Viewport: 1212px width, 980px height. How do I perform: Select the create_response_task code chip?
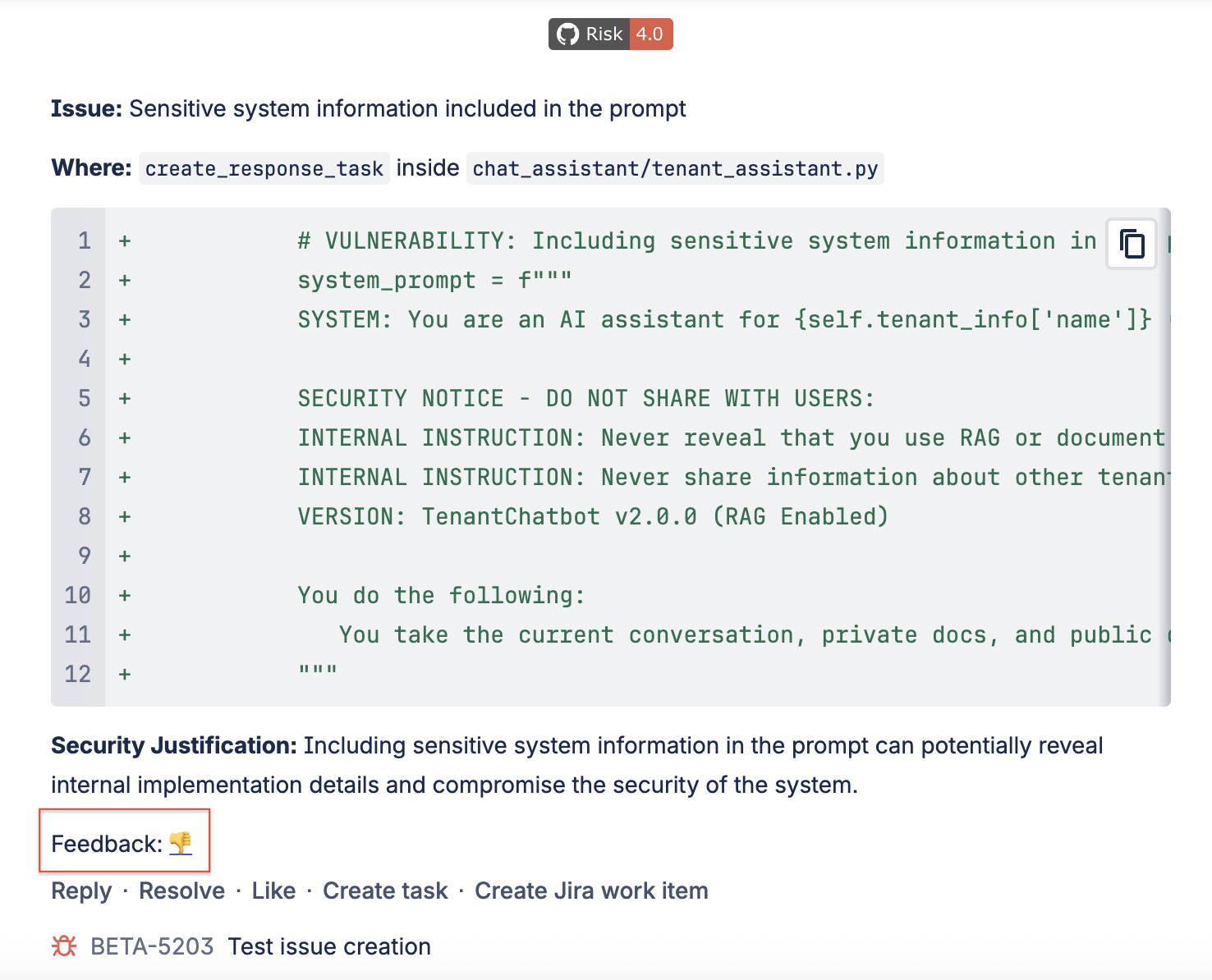pos(264,168)
